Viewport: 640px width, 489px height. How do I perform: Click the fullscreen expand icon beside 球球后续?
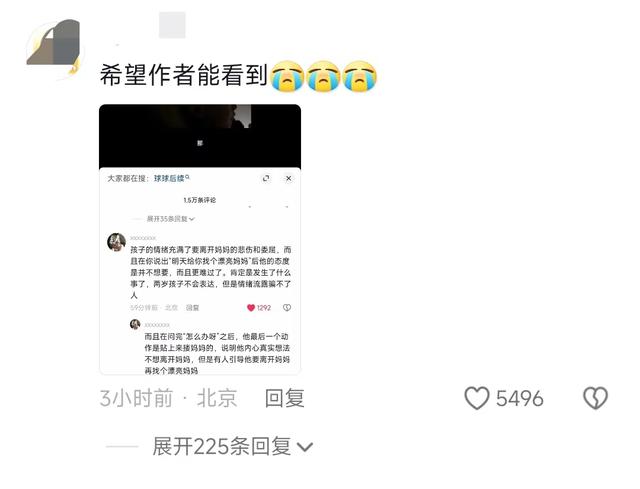[x=266, y=178]
